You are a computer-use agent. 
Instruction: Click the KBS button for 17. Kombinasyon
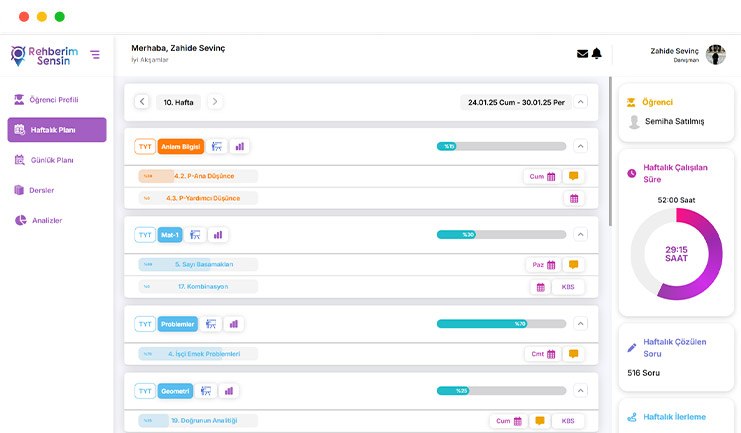pos(568,287)
